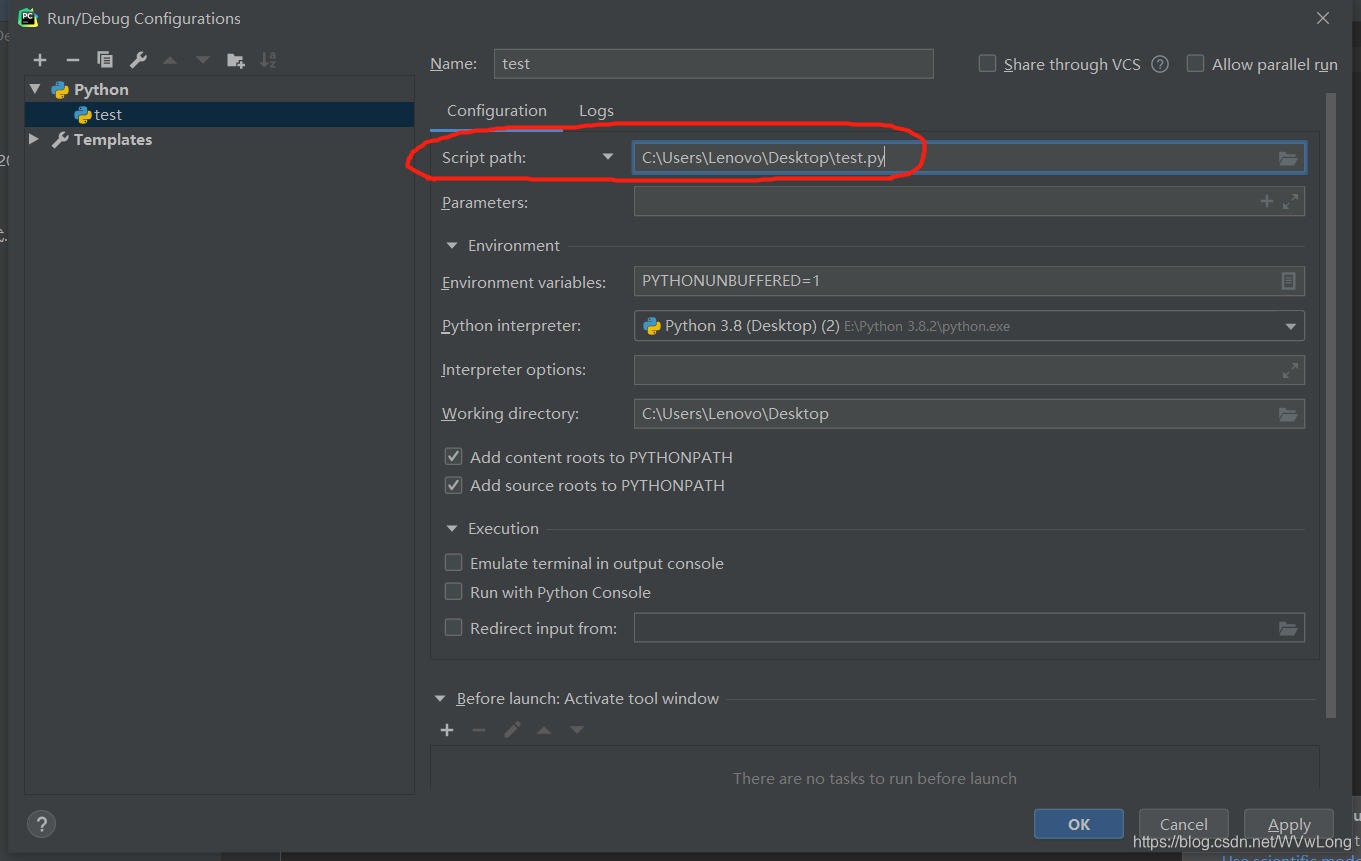Remove configuration using the minus icon
The image size is (1361, 861).
(72, 61)
